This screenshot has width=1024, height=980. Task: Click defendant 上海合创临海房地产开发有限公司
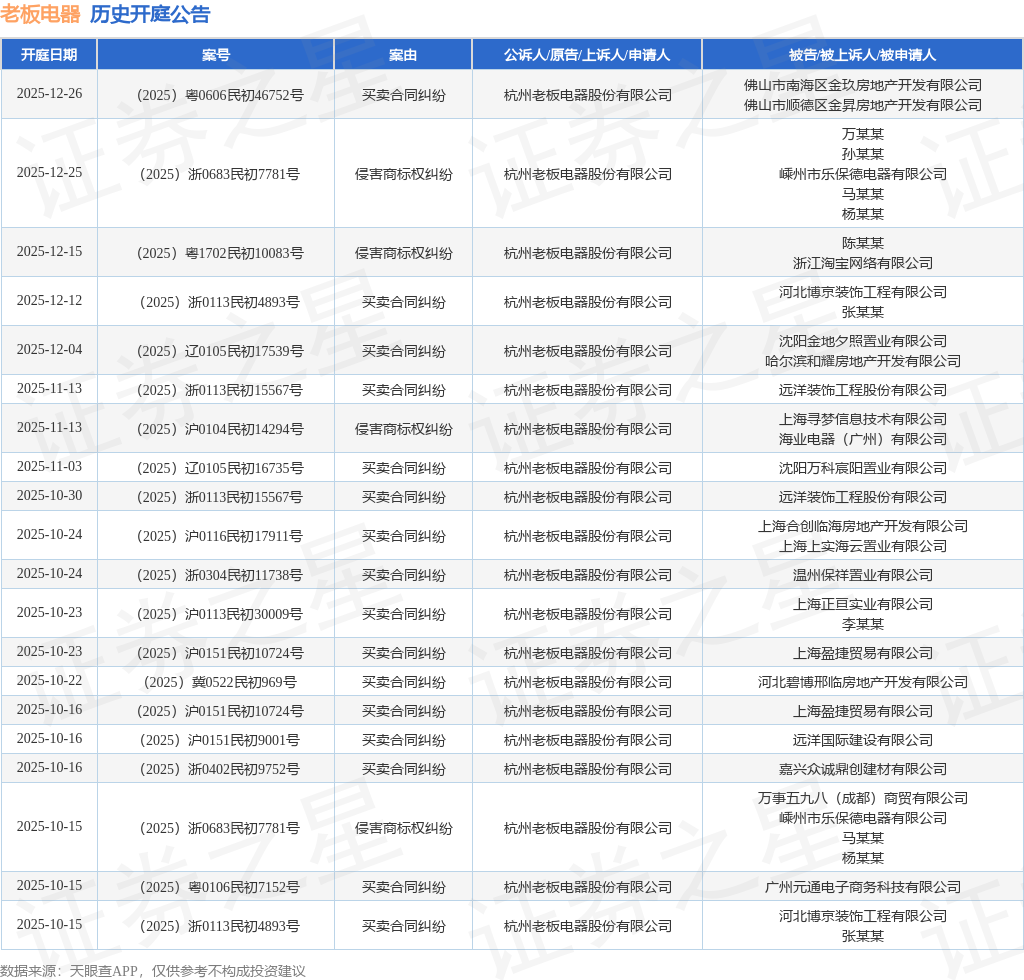click(863, 526)
